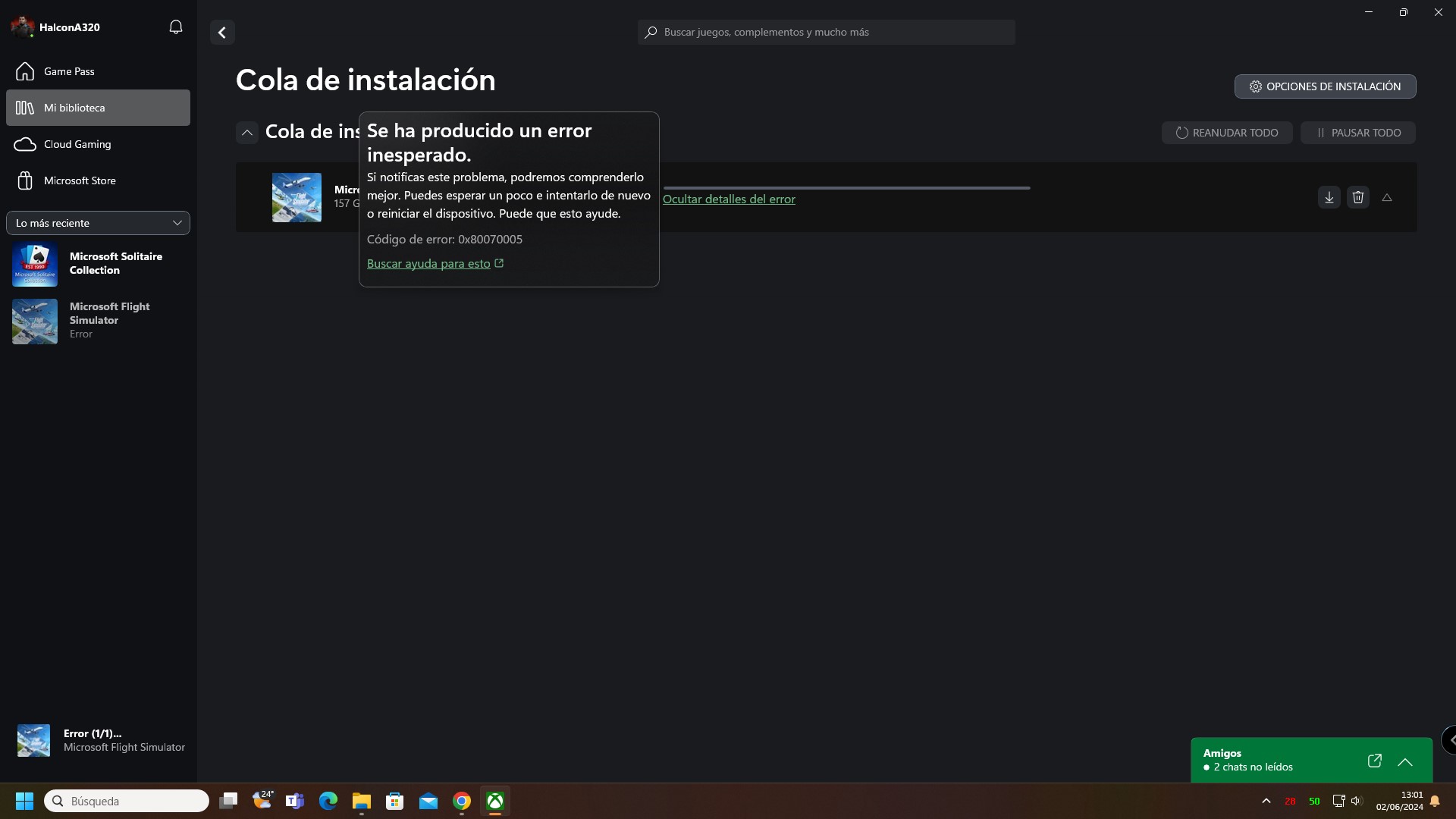The width and height of the screenshot is (1456, 819).
Task: Click PAUSAR TODO button
Action: coord(1357,133)
